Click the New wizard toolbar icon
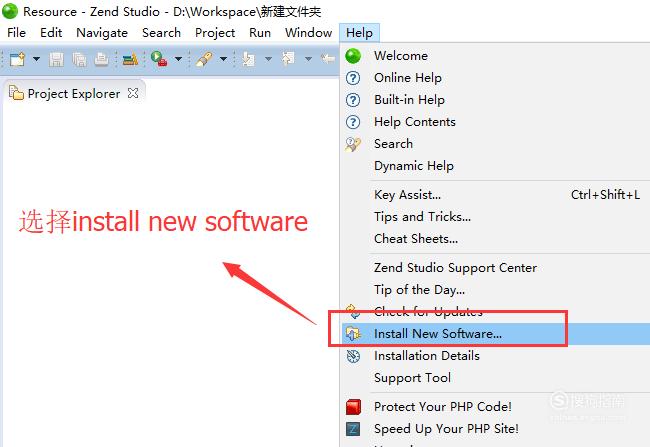 [18, 59]
